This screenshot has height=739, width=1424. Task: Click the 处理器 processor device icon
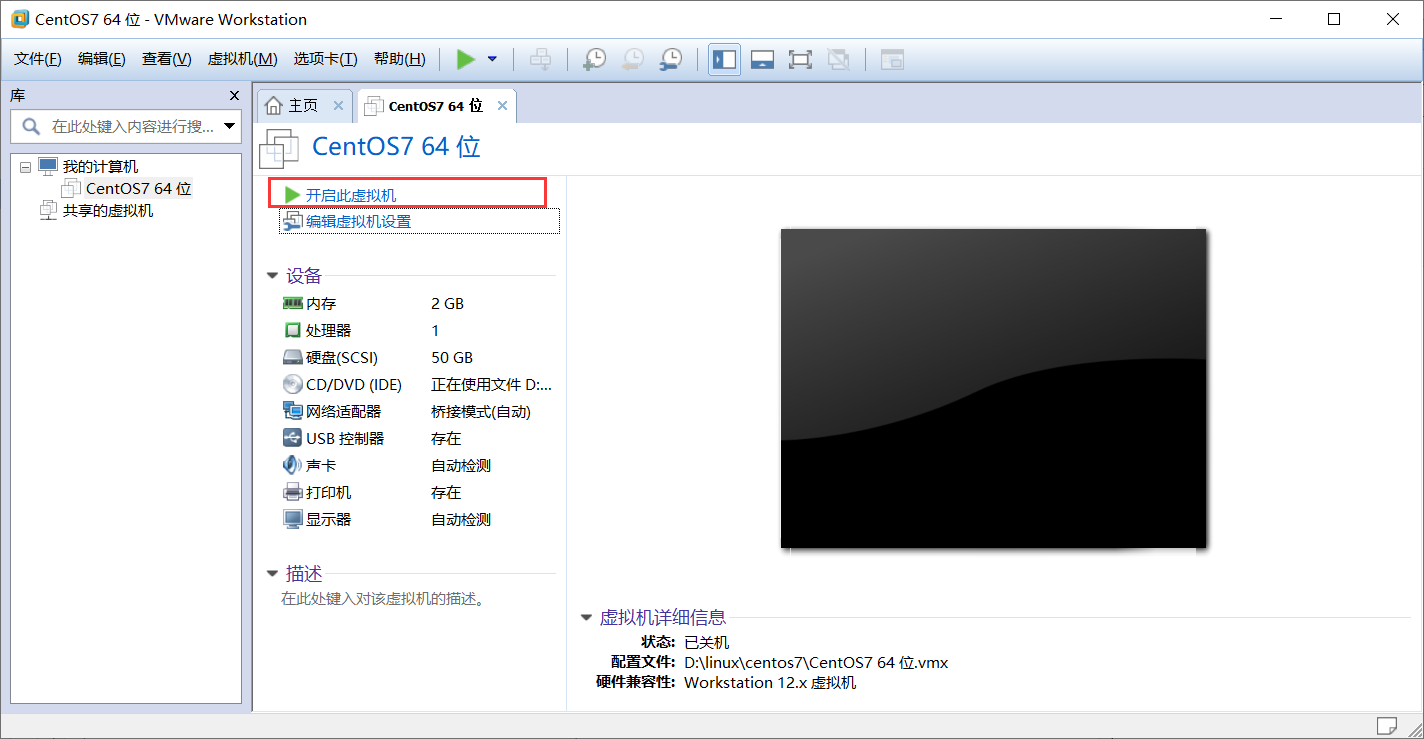(x=292, y=330)
